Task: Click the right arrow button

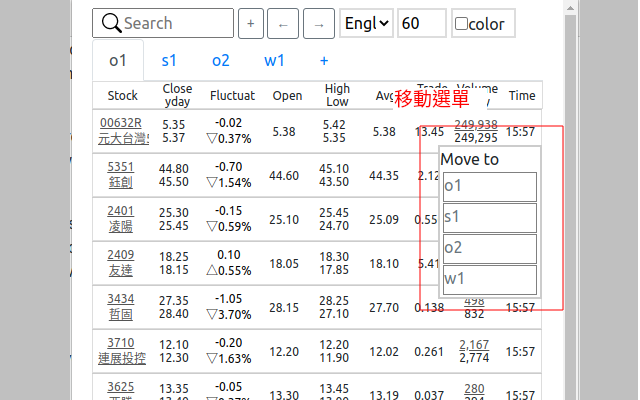Action: [319, 24]
